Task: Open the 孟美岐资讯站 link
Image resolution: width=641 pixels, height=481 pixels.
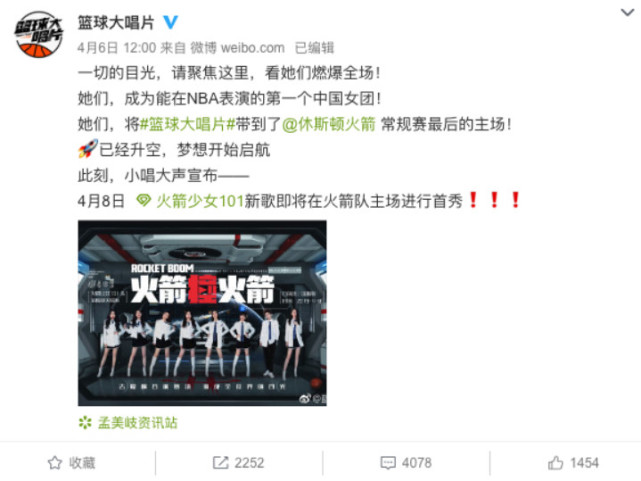Action: (x=137, y=423)
